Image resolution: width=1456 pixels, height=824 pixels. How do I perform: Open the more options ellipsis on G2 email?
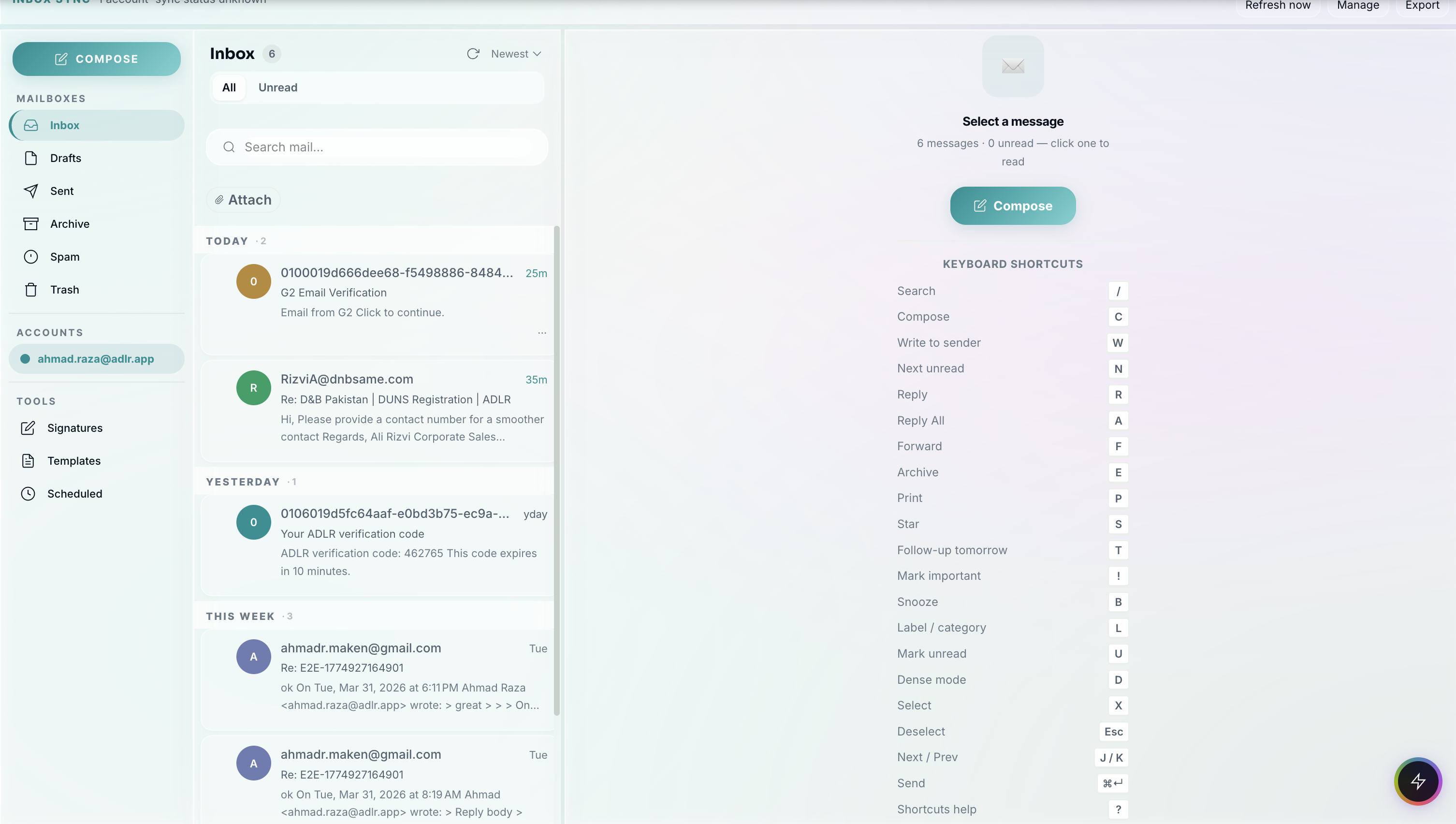(x=542, y=333)
